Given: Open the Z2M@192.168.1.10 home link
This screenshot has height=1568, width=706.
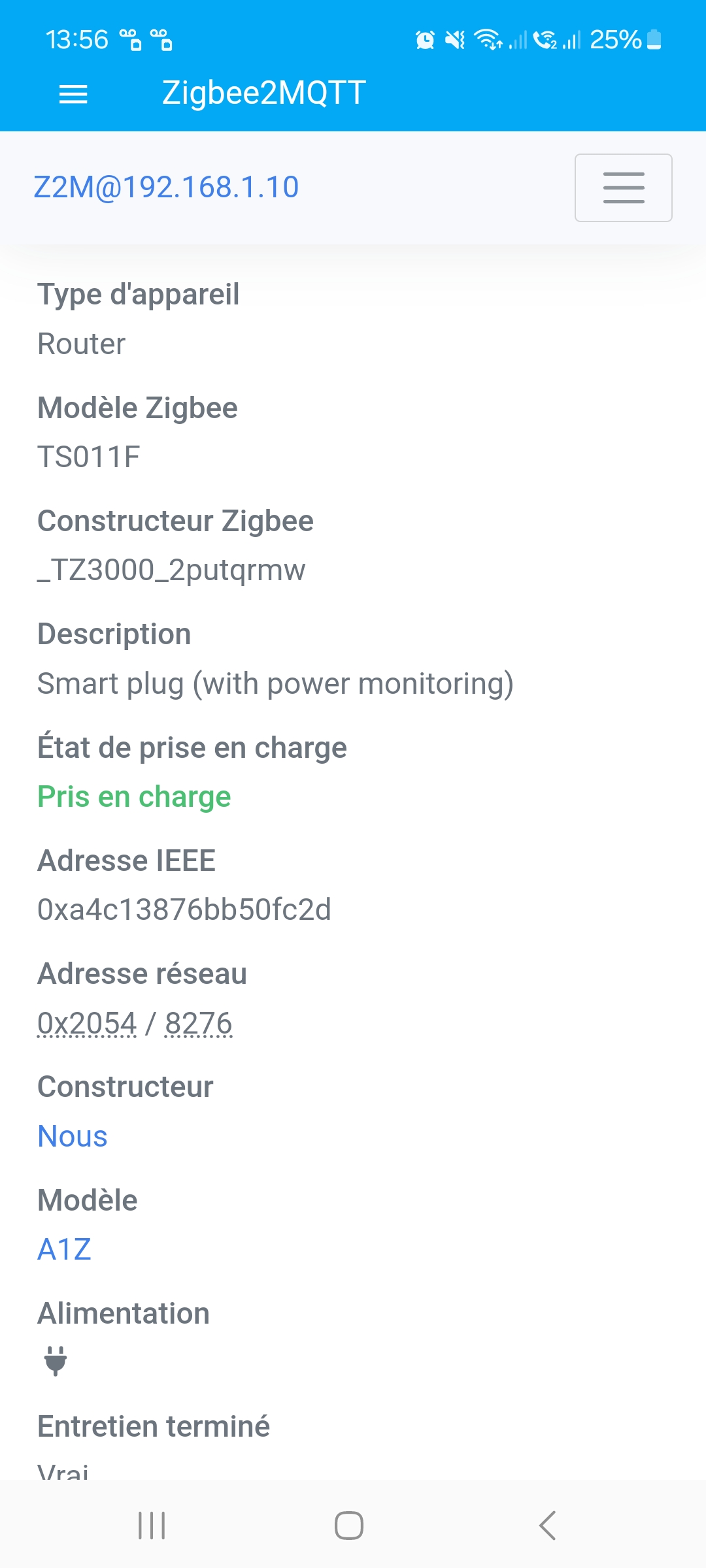Looking at the screenshot, I should [x=166, y=188].
